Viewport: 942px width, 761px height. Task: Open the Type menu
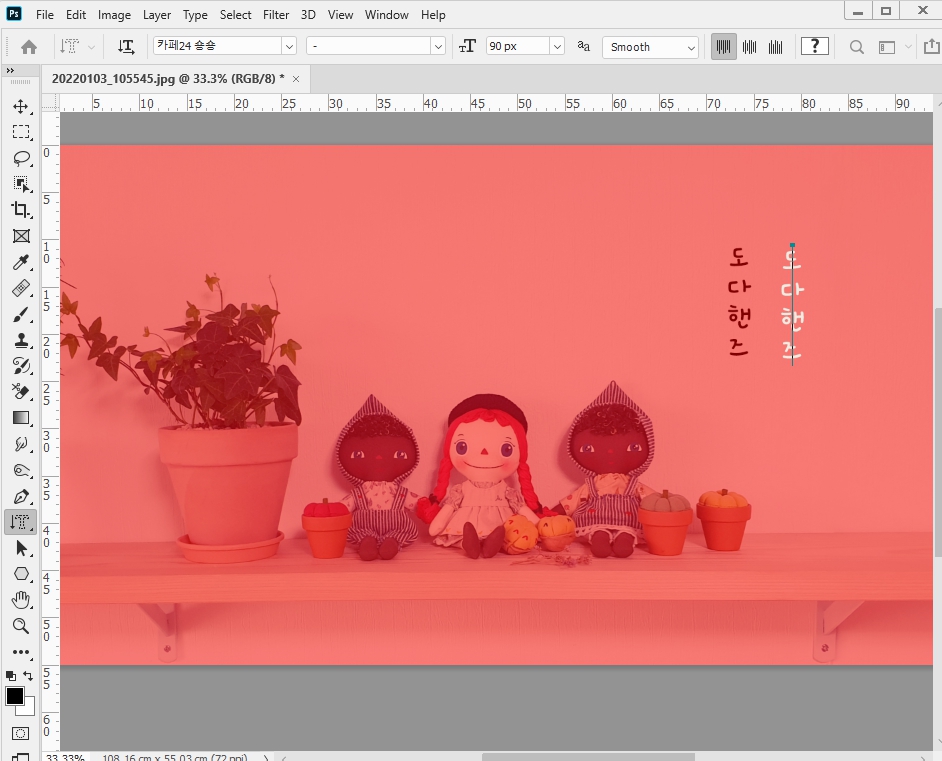(195, 15)
